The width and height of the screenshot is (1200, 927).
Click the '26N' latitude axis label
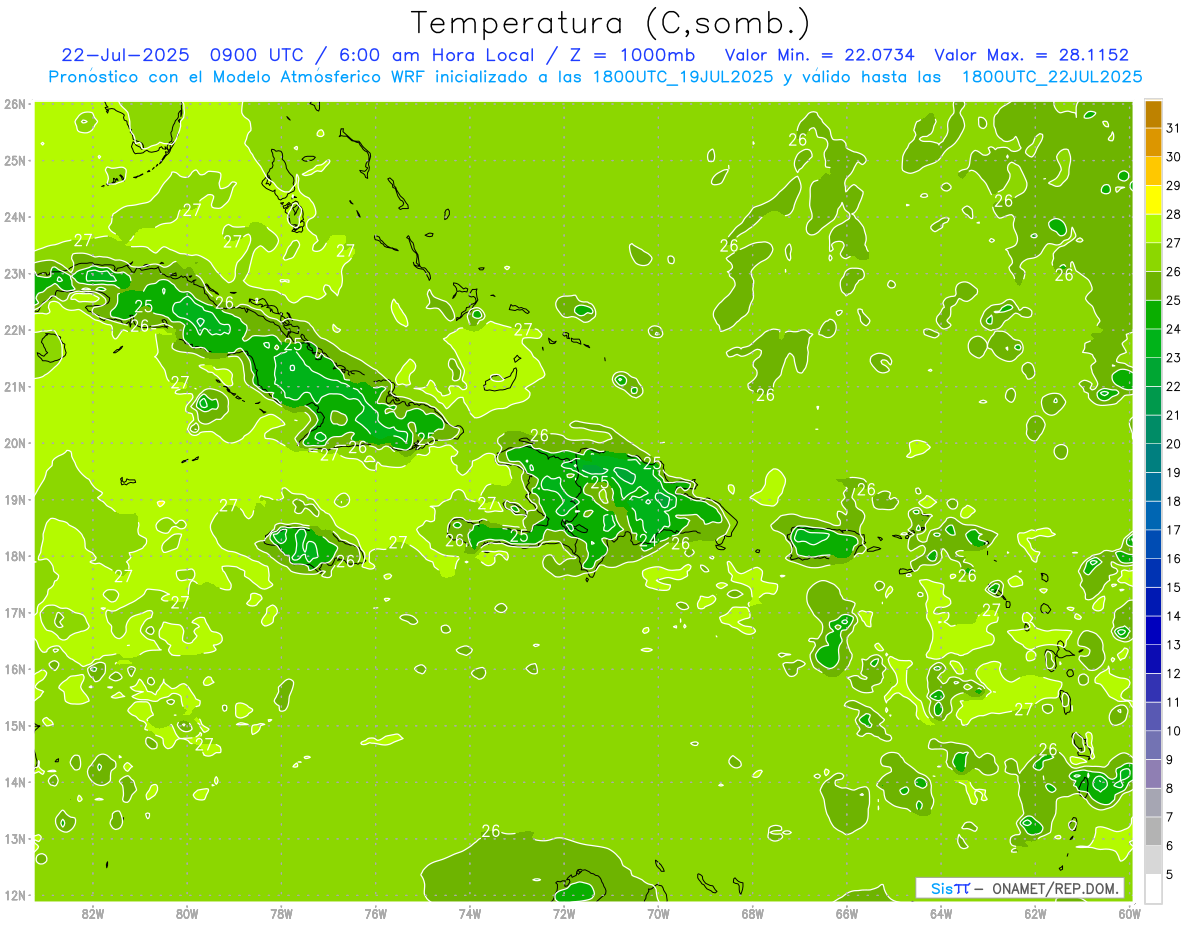[x=14, y=104]
